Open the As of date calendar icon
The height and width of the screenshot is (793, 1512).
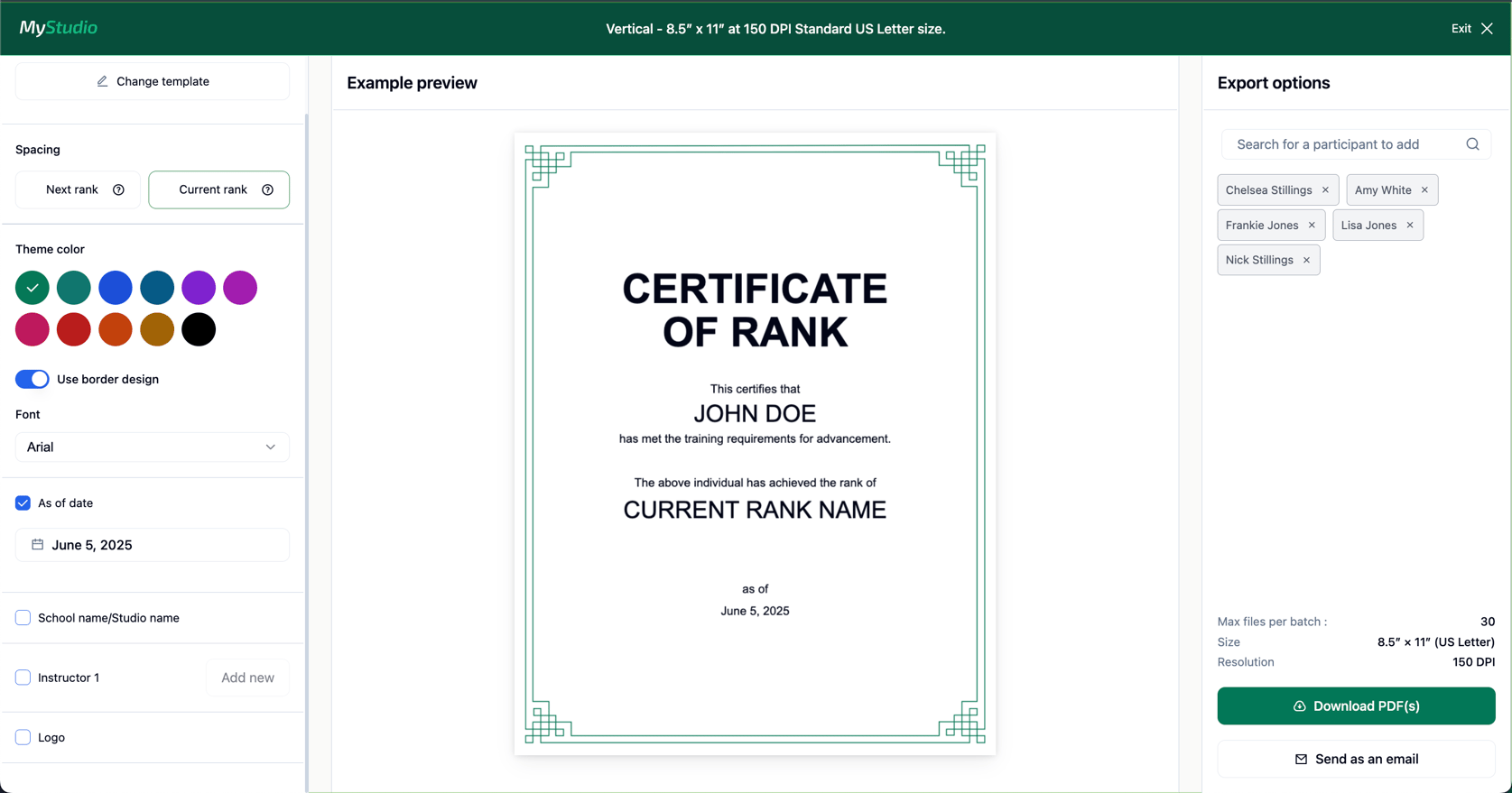point(38,545)
